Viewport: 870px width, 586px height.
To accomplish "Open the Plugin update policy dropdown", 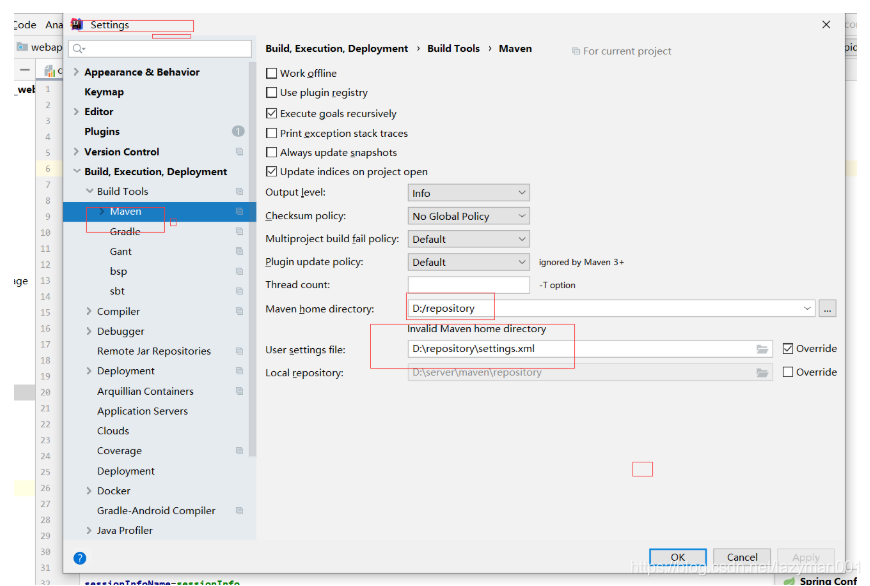I will click(468, 262).
